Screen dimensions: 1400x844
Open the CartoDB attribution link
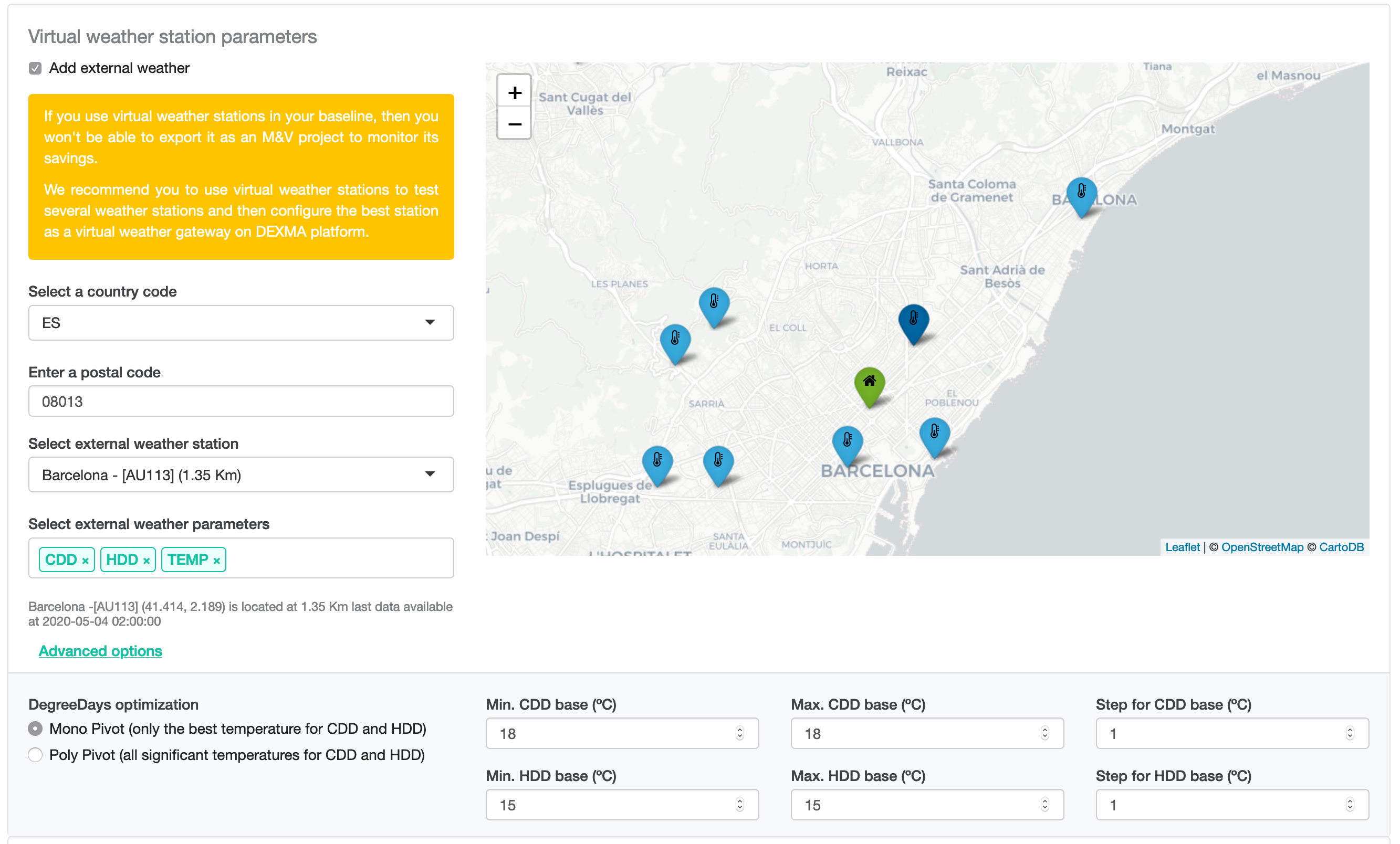click(x=1341, y=547)
